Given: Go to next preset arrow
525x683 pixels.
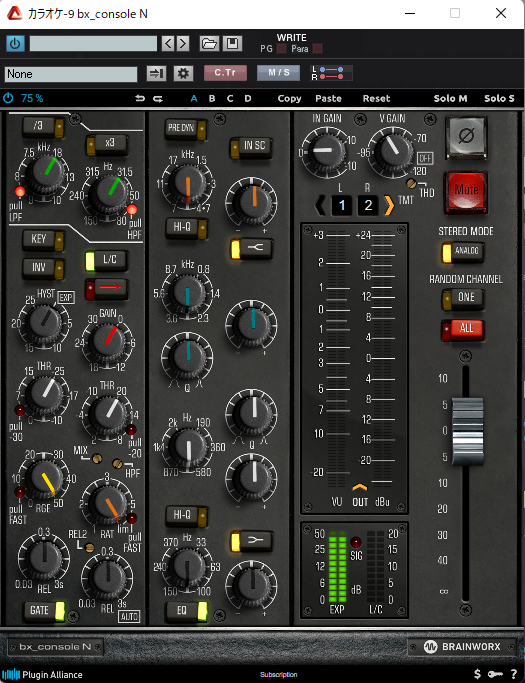Looking at the screenshot, I should 183,44.
